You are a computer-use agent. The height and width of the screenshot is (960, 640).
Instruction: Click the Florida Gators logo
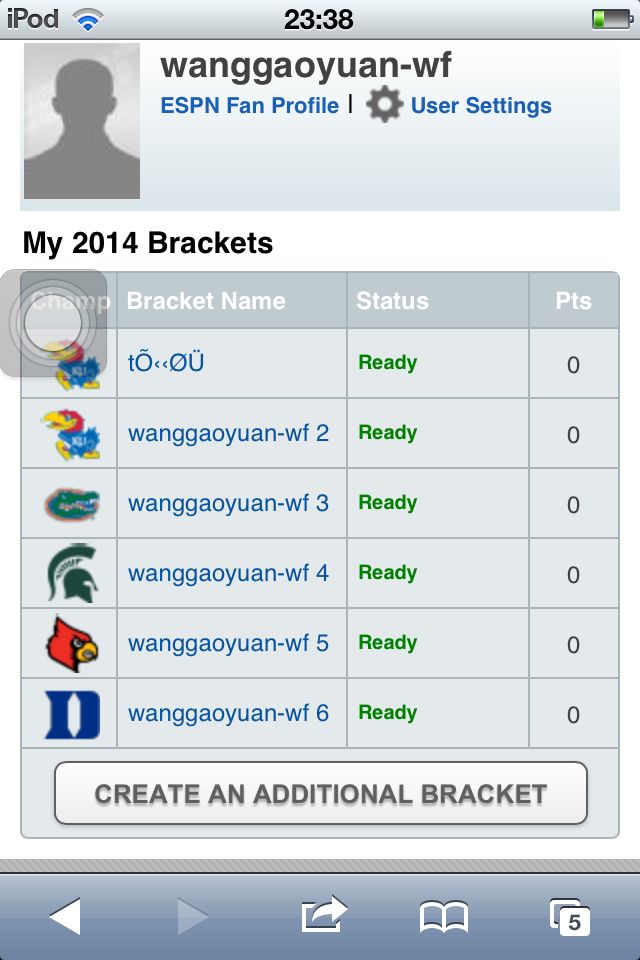click(71, 504)
